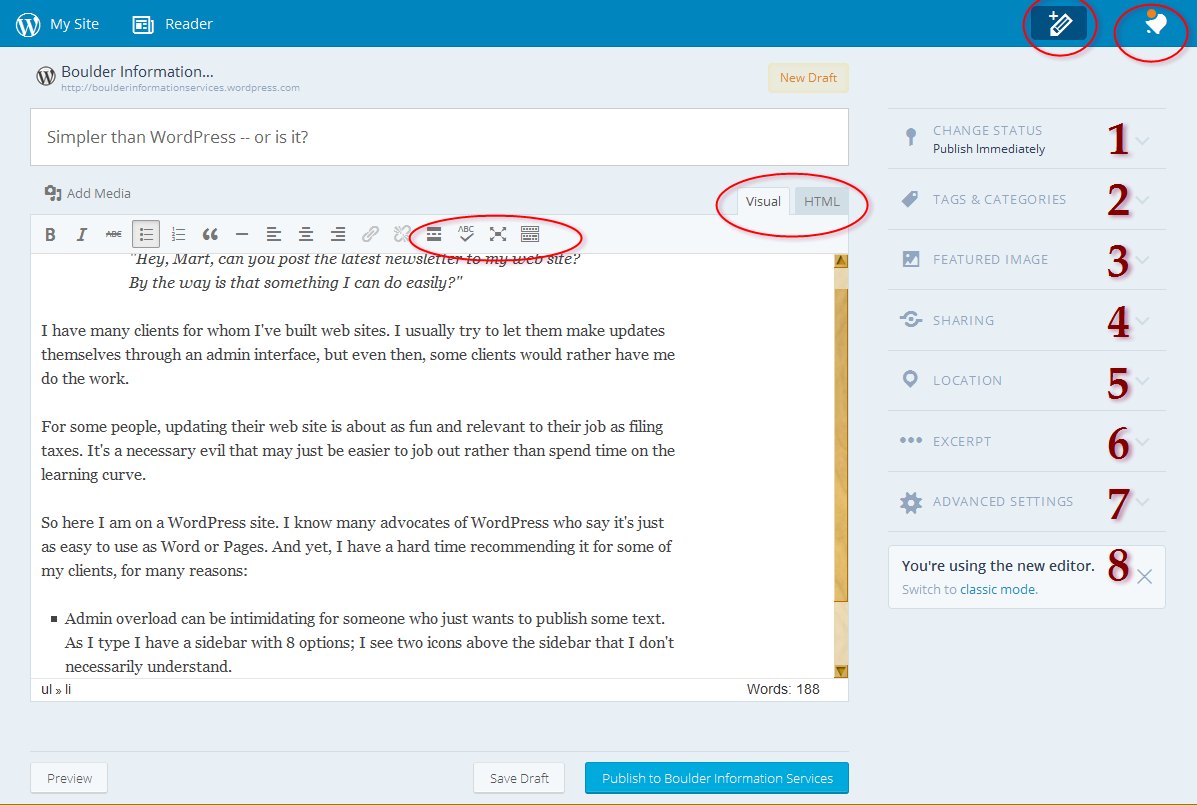Insert a numbered list

(178, 234)
